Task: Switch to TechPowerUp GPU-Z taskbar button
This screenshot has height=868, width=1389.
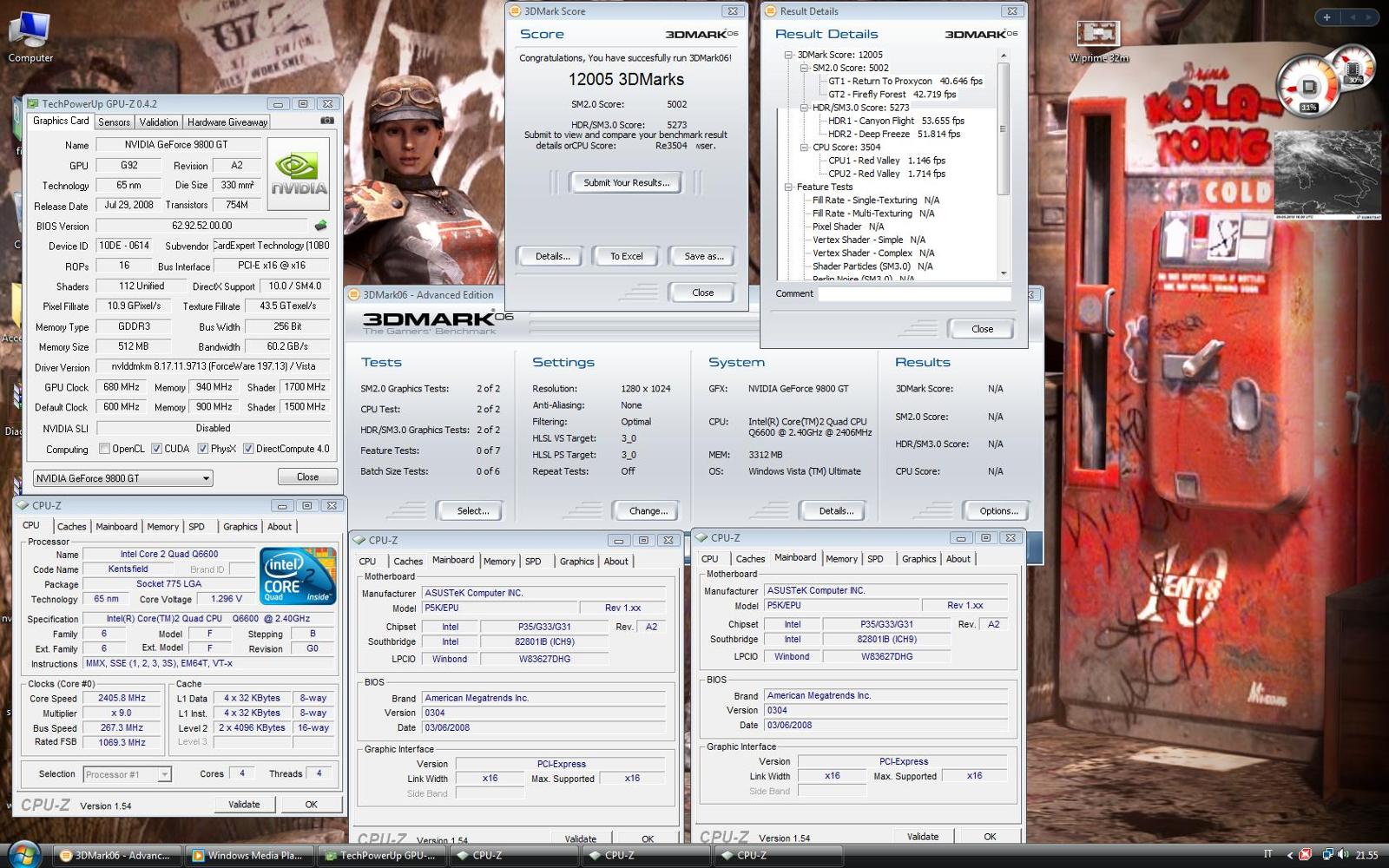Action: point(382,855)
